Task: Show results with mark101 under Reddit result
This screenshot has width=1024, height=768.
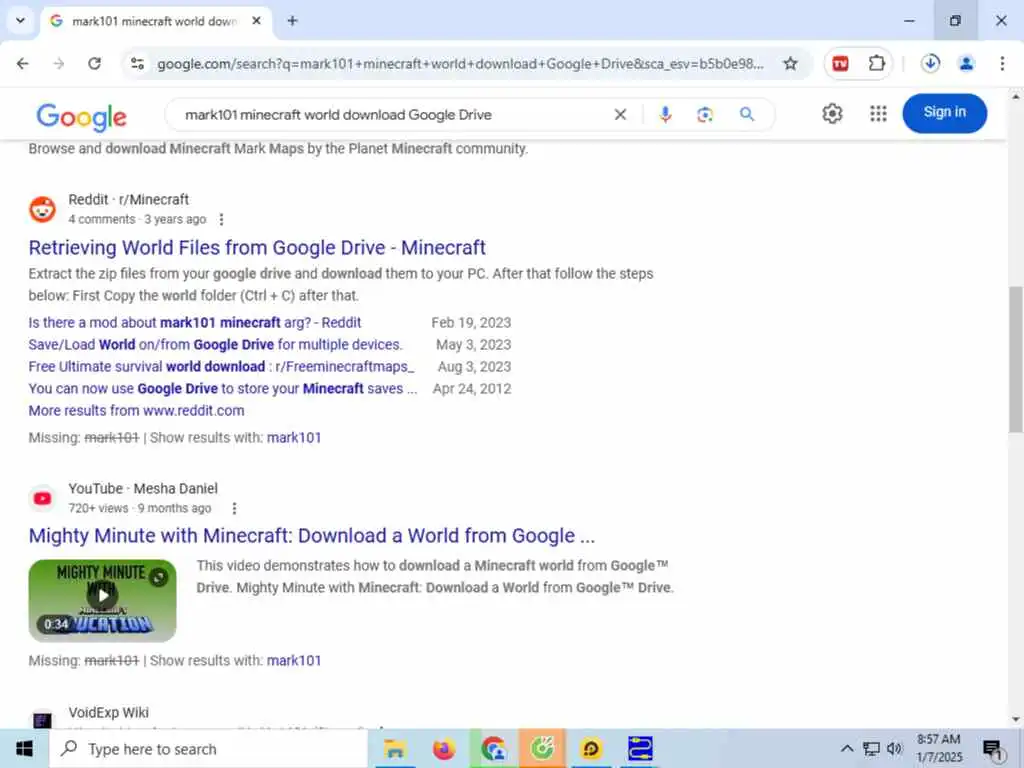Action: (x=294, y=438)
